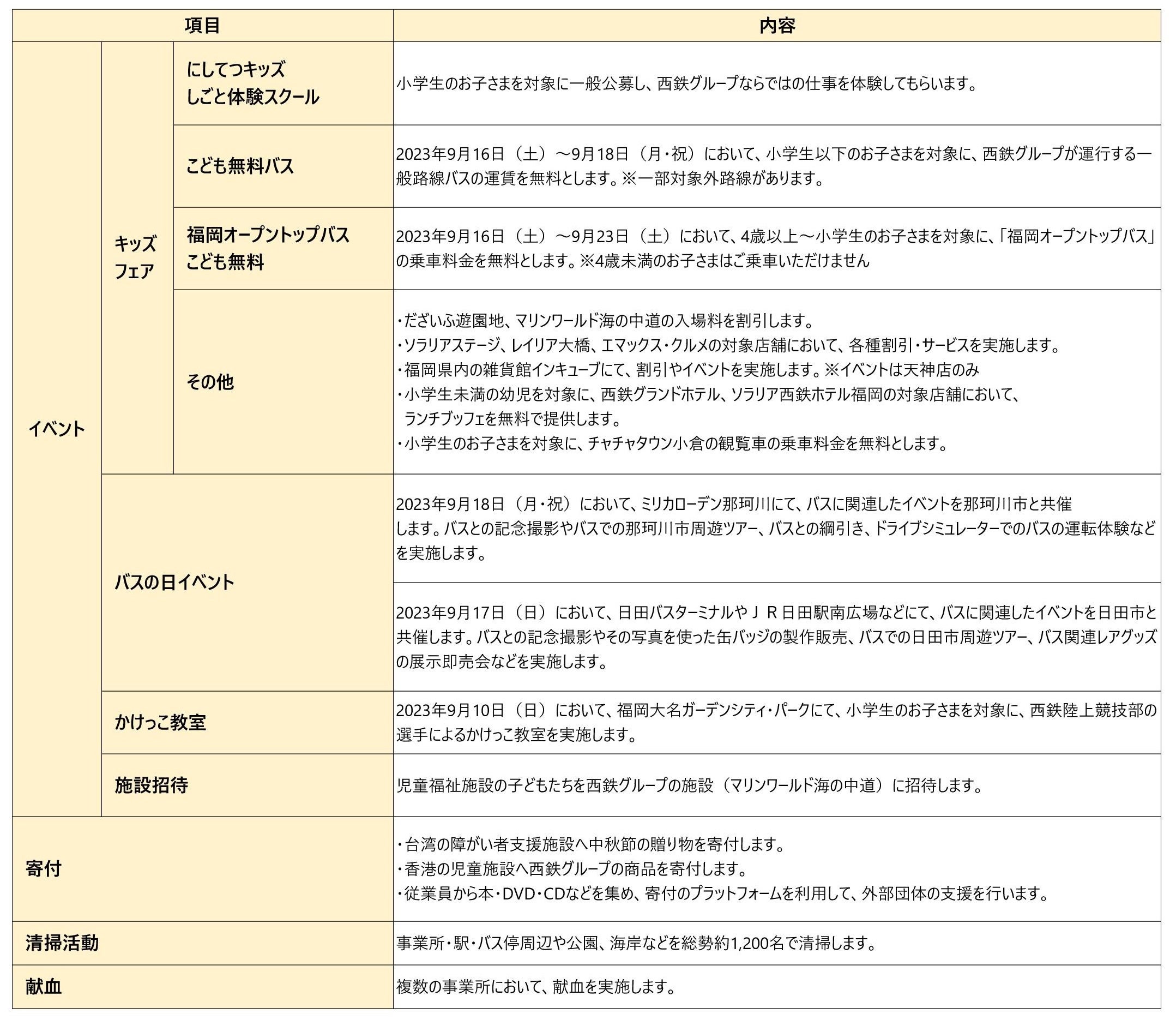Click the 項目 column header
Image resolution: width=1176 pixels, height=1026 pixels.
coord(203,26)
